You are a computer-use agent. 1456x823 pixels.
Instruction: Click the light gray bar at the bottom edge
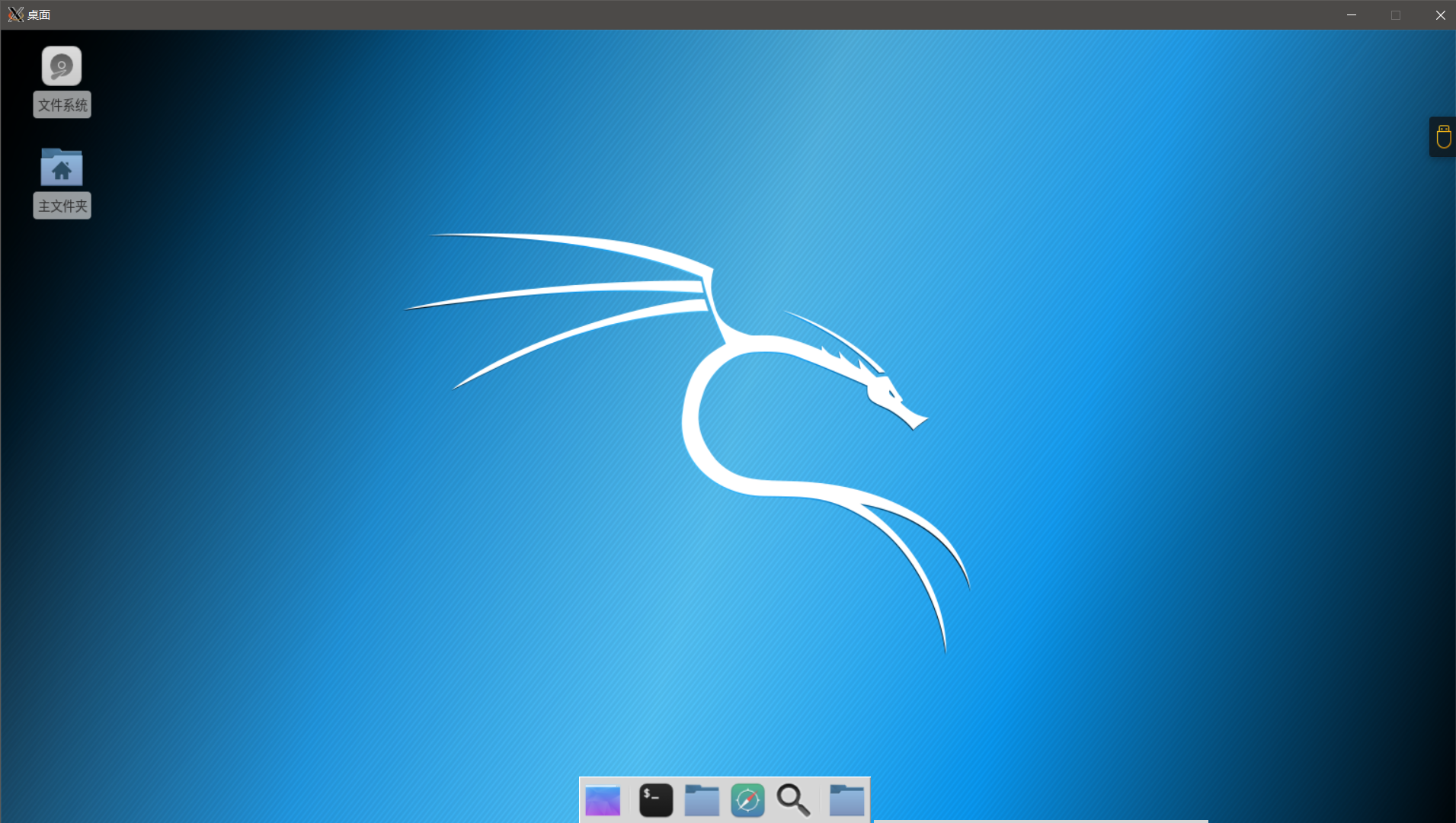[x=1040, y=821]
